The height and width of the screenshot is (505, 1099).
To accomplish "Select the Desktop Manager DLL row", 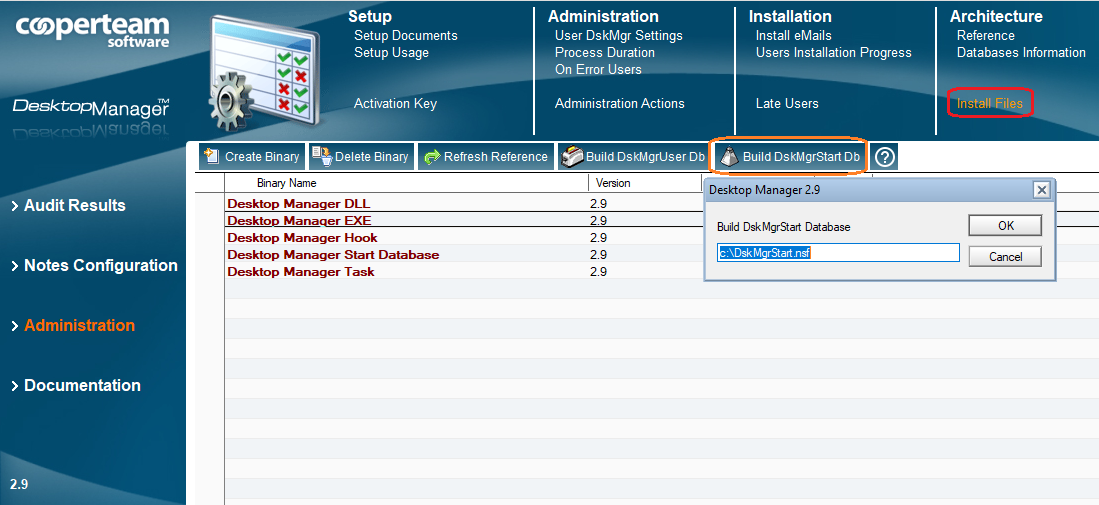I will pos(299,204).
